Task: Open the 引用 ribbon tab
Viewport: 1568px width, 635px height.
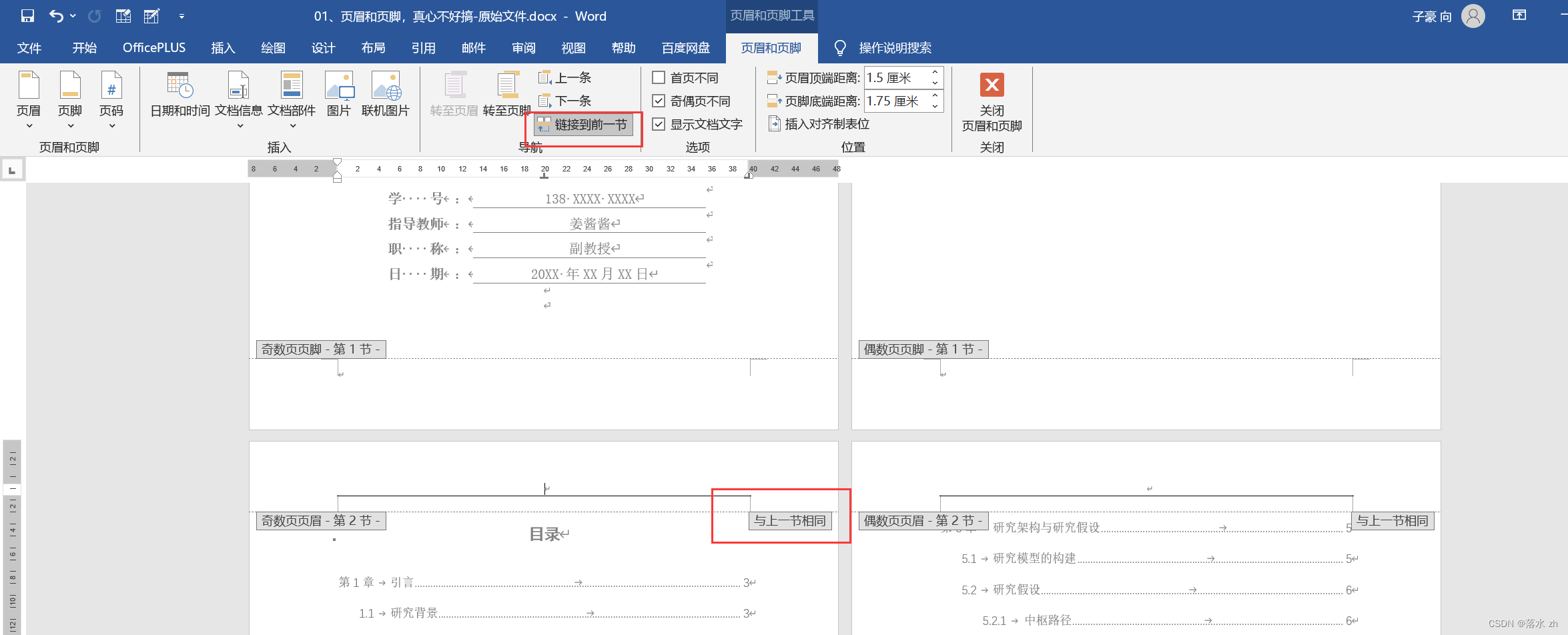Action: click(x=423, y=48)
